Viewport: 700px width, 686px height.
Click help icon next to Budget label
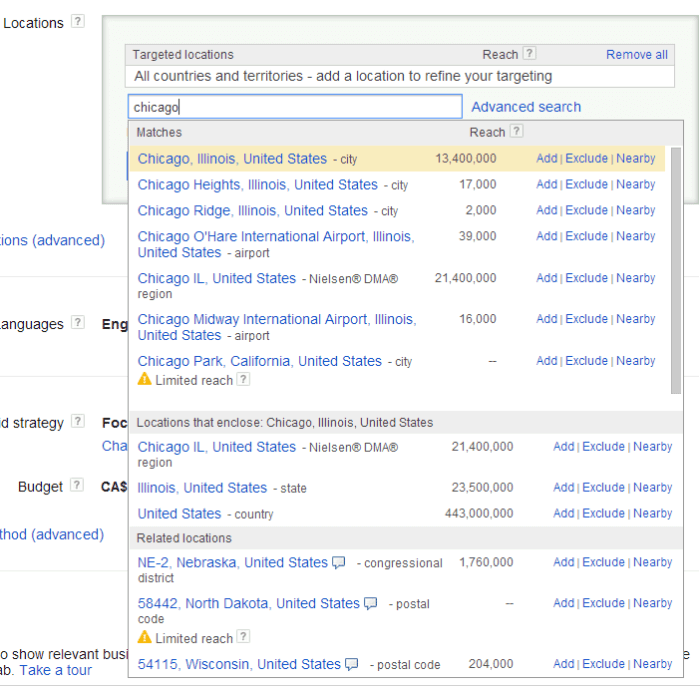point(78,487)
